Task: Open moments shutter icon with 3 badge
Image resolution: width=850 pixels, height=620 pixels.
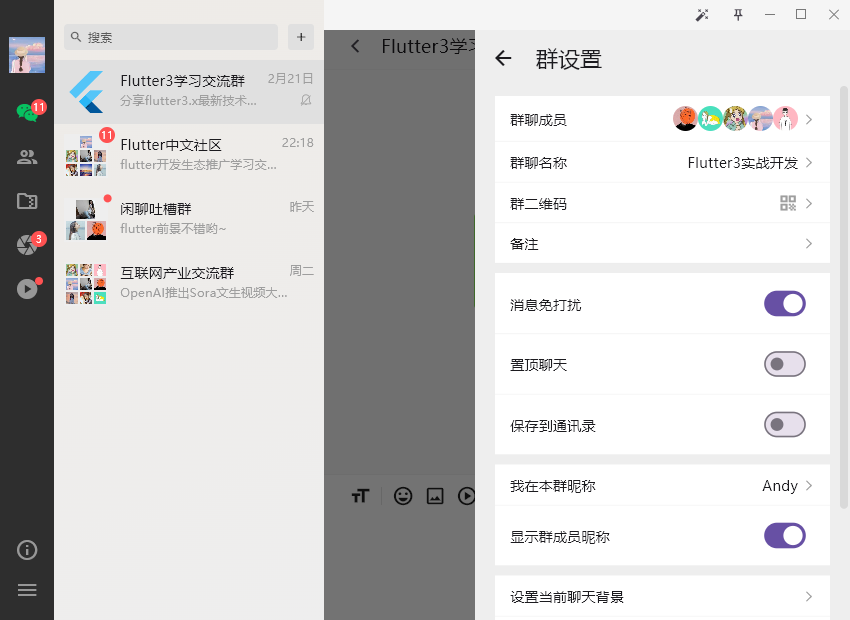Action: (27, 245)
